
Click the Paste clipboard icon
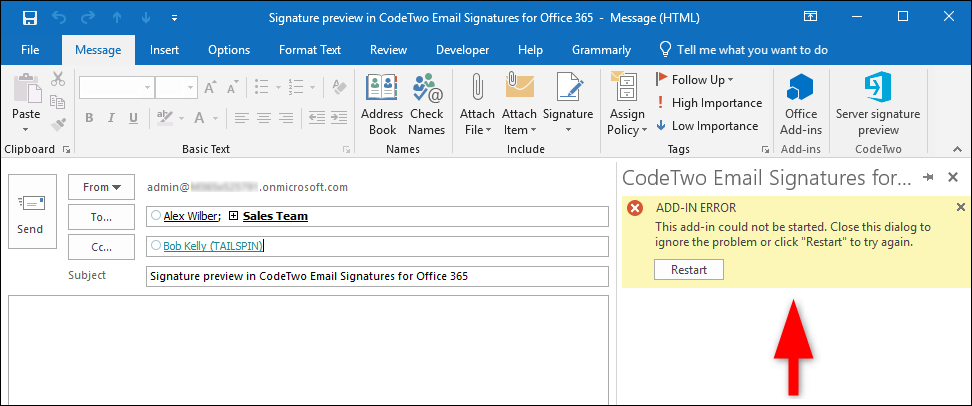click(x=26, y=90)
